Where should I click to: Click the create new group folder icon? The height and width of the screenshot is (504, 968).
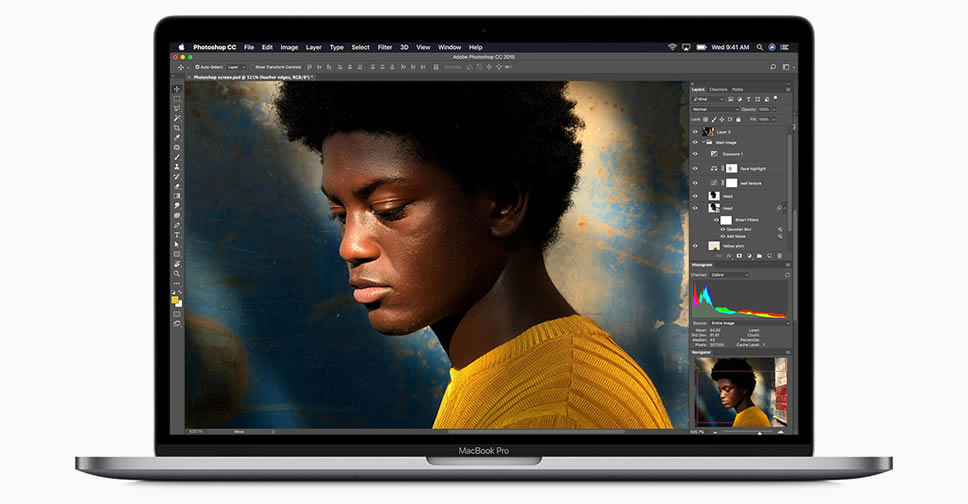[x=761, y=256]
